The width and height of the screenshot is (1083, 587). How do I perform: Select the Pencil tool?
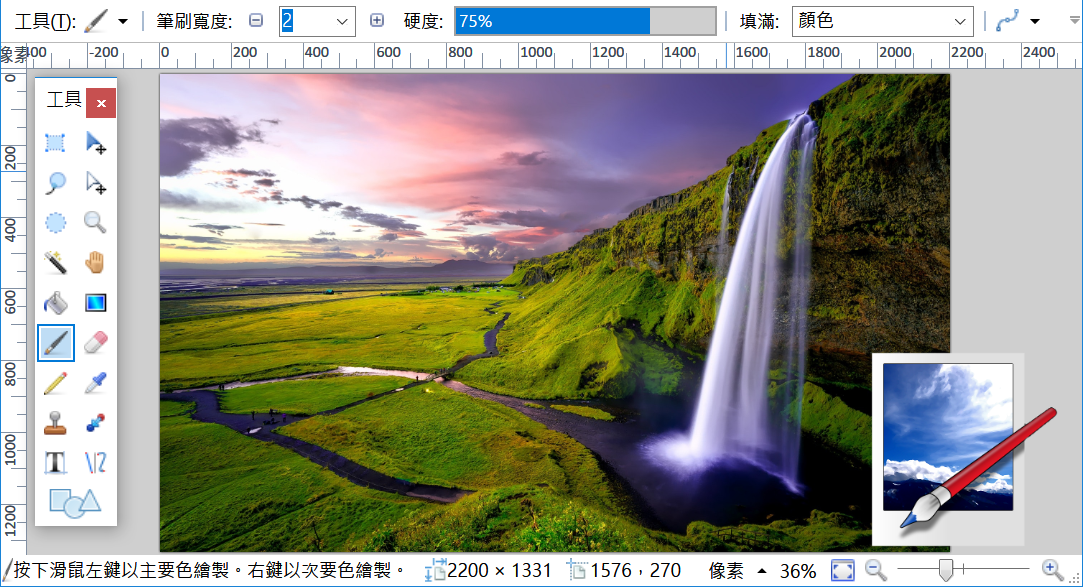(x=55, y=383)
